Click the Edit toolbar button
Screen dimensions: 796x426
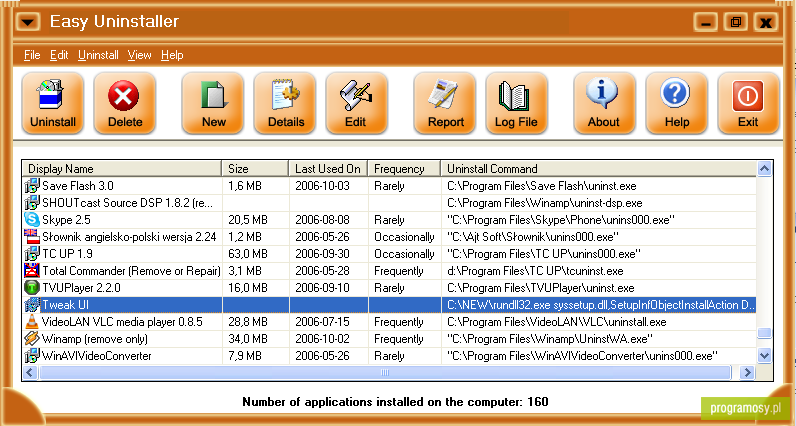pyautogui.click(x=356, y=103)
